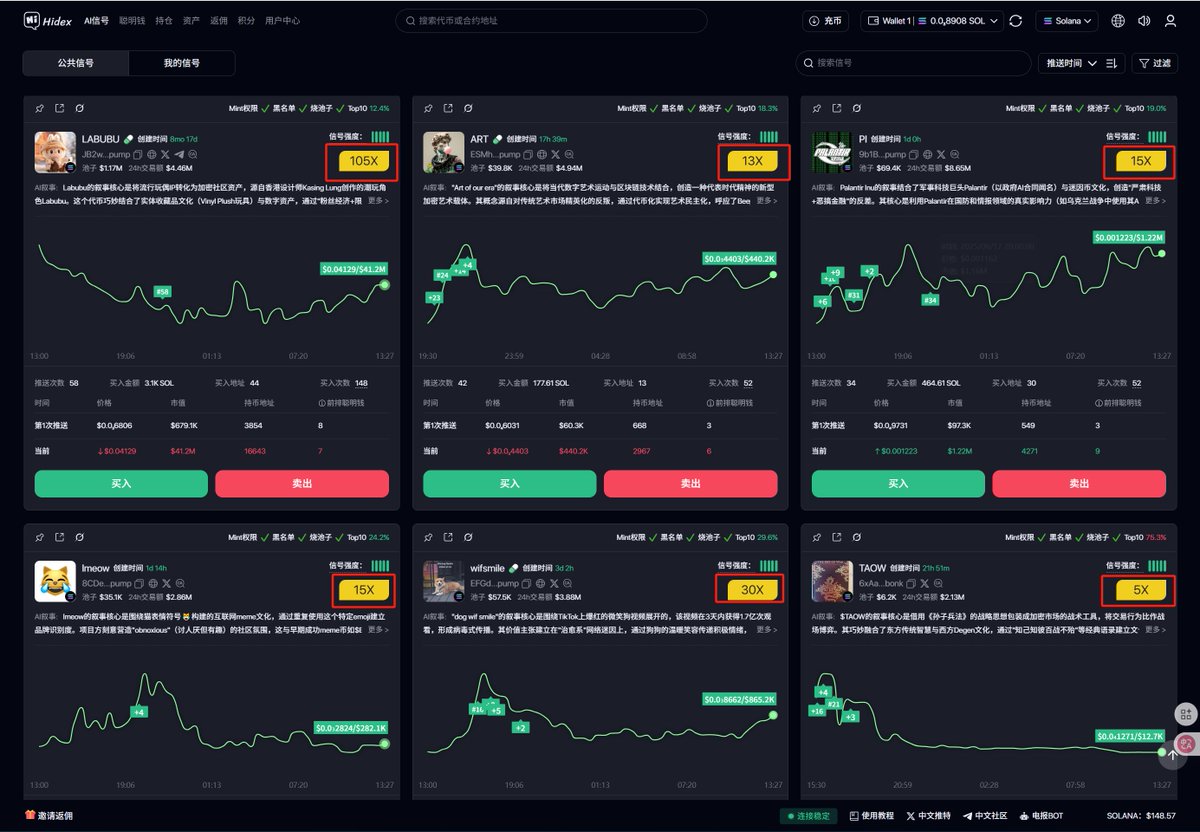Open the 使用教程 link
Viewport: 1200px width, 832px height.
(871, 816)
